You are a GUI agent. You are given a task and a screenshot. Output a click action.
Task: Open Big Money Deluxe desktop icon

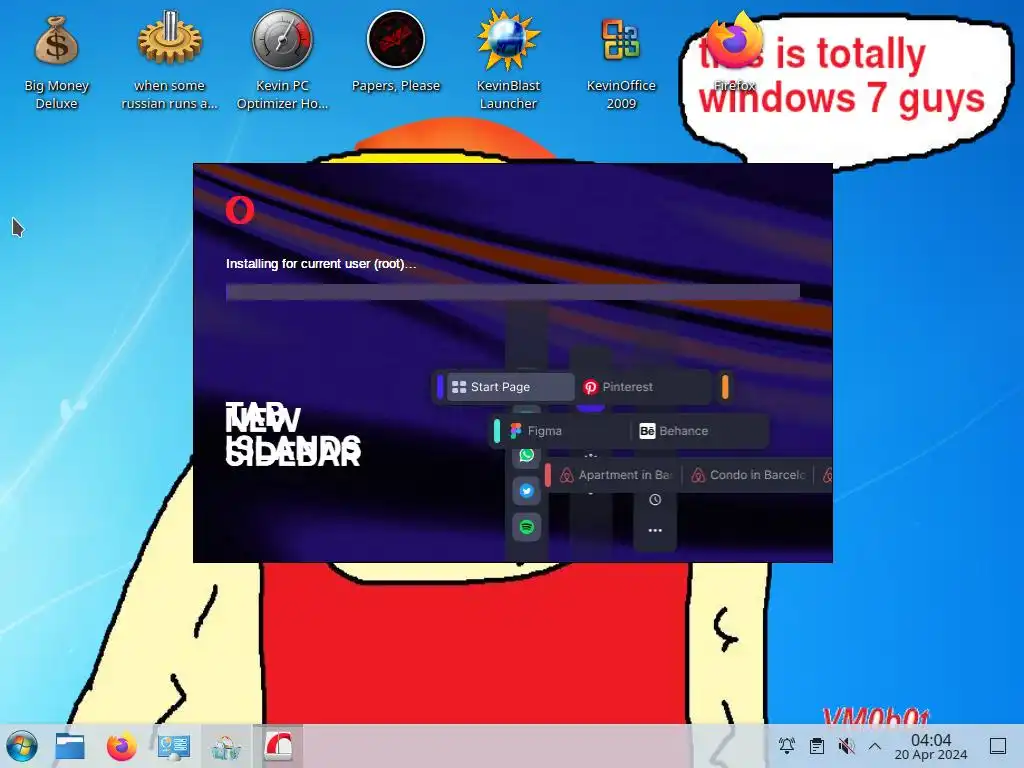tap(56, 62)
